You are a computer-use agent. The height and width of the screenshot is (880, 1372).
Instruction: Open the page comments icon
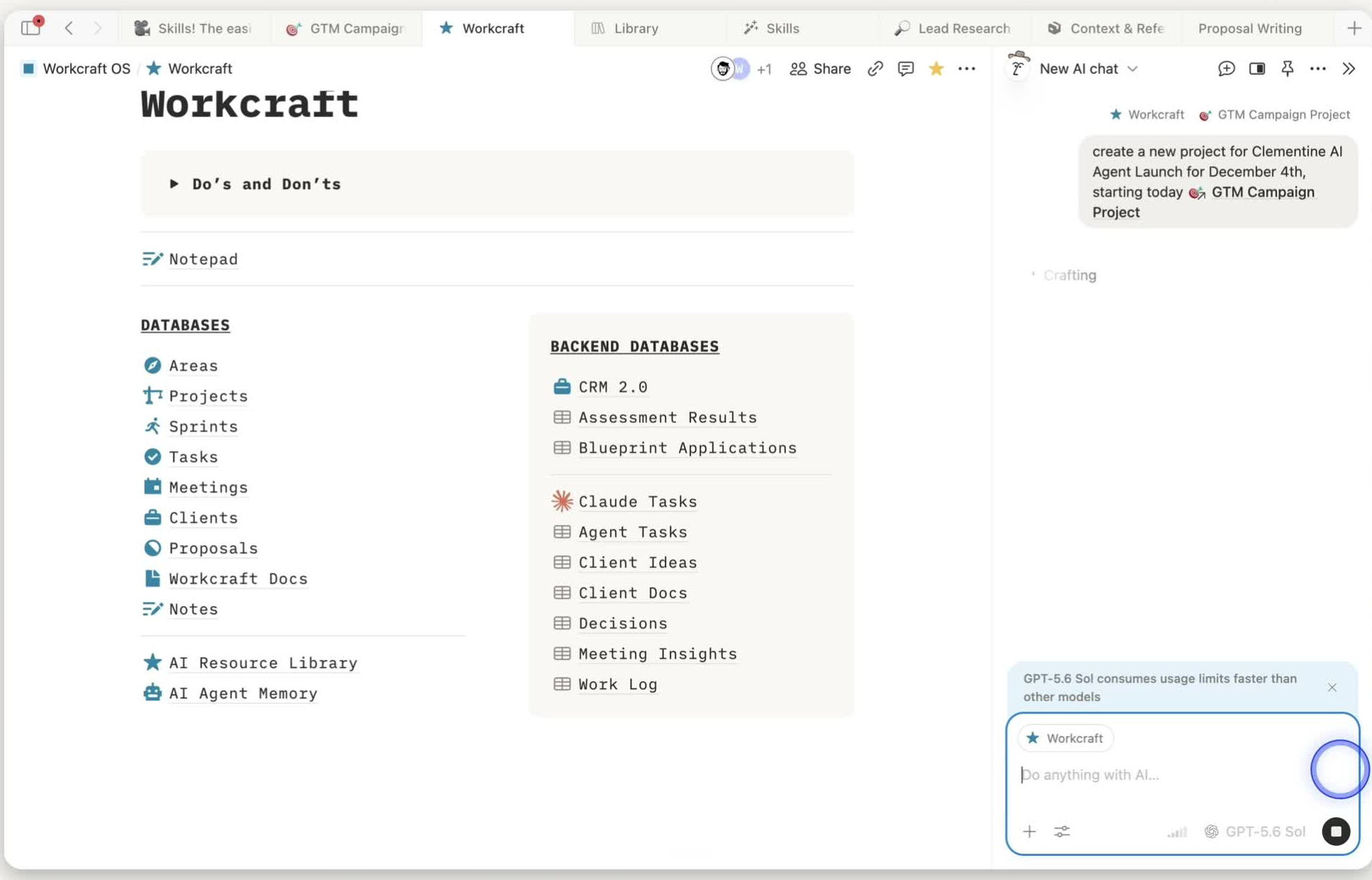click(906, 69)
